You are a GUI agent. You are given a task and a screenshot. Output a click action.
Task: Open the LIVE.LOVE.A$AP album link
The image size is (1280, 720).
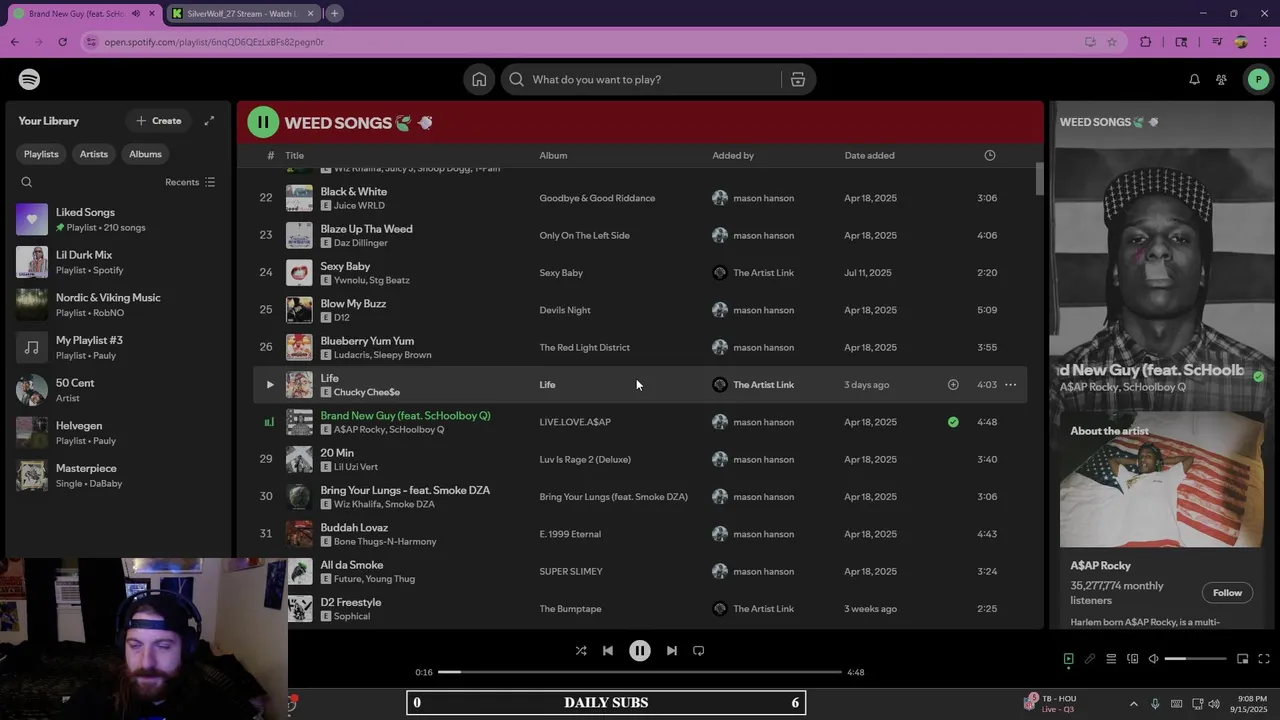[x=575, y=422]
